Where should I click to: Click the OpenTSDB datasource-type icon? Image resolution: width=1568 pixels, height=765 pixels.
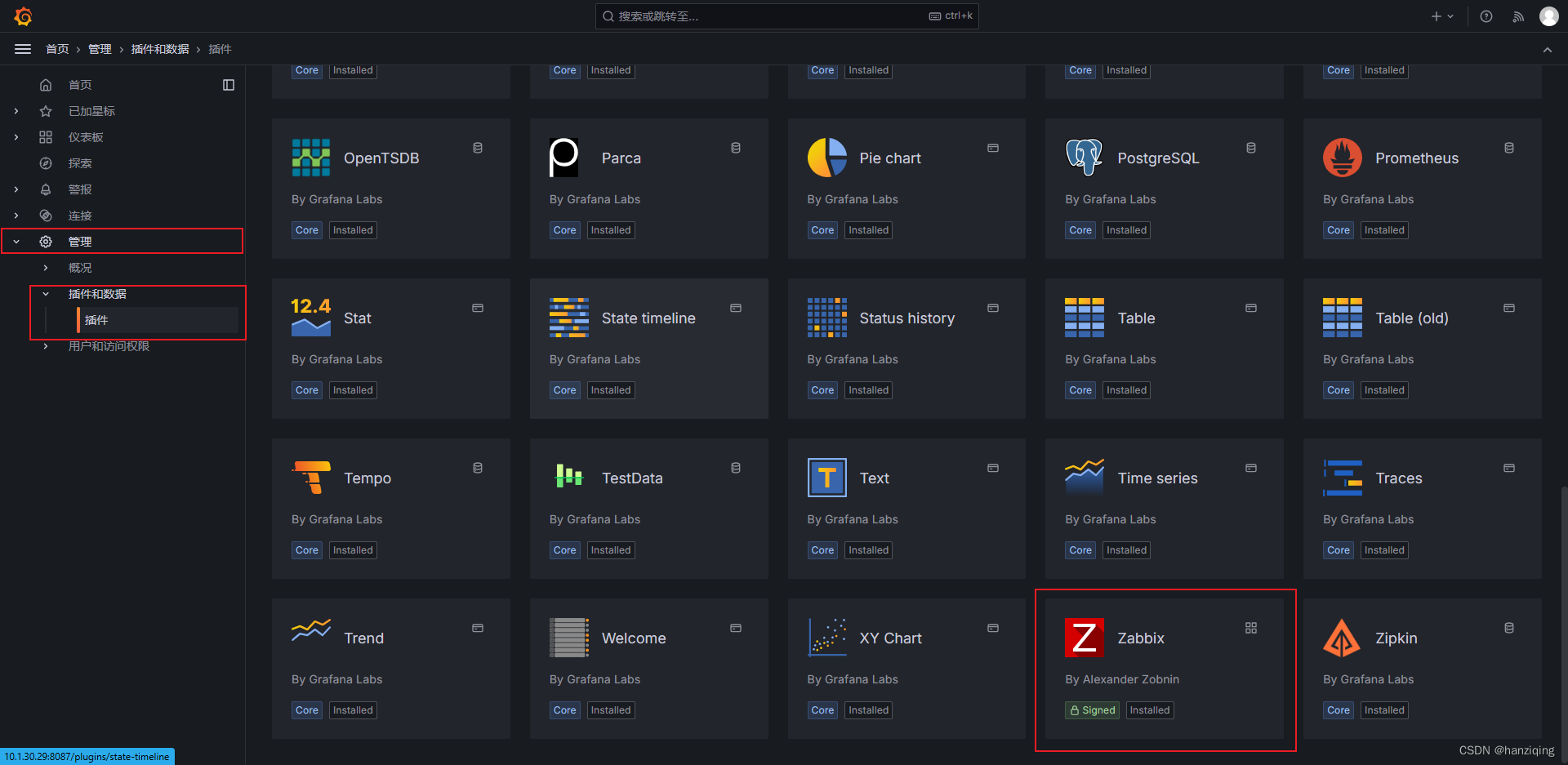pos(478,148)
